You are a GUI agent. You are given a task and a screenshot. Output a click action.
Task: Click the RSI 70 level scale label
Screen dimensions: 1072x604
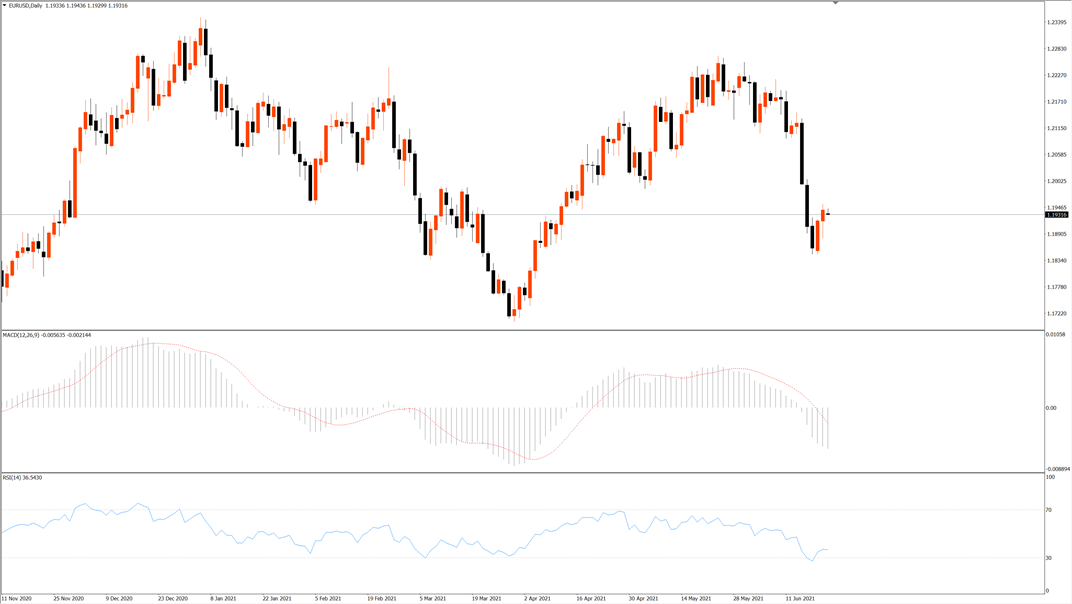(x=1049, y=510)
